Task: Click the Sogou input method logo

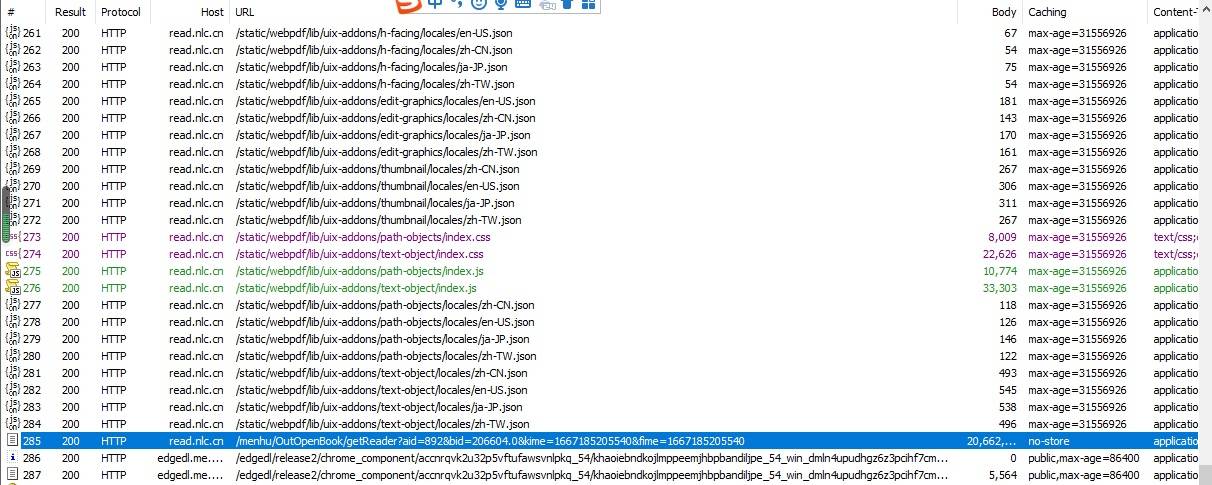Action: (407, 6)
